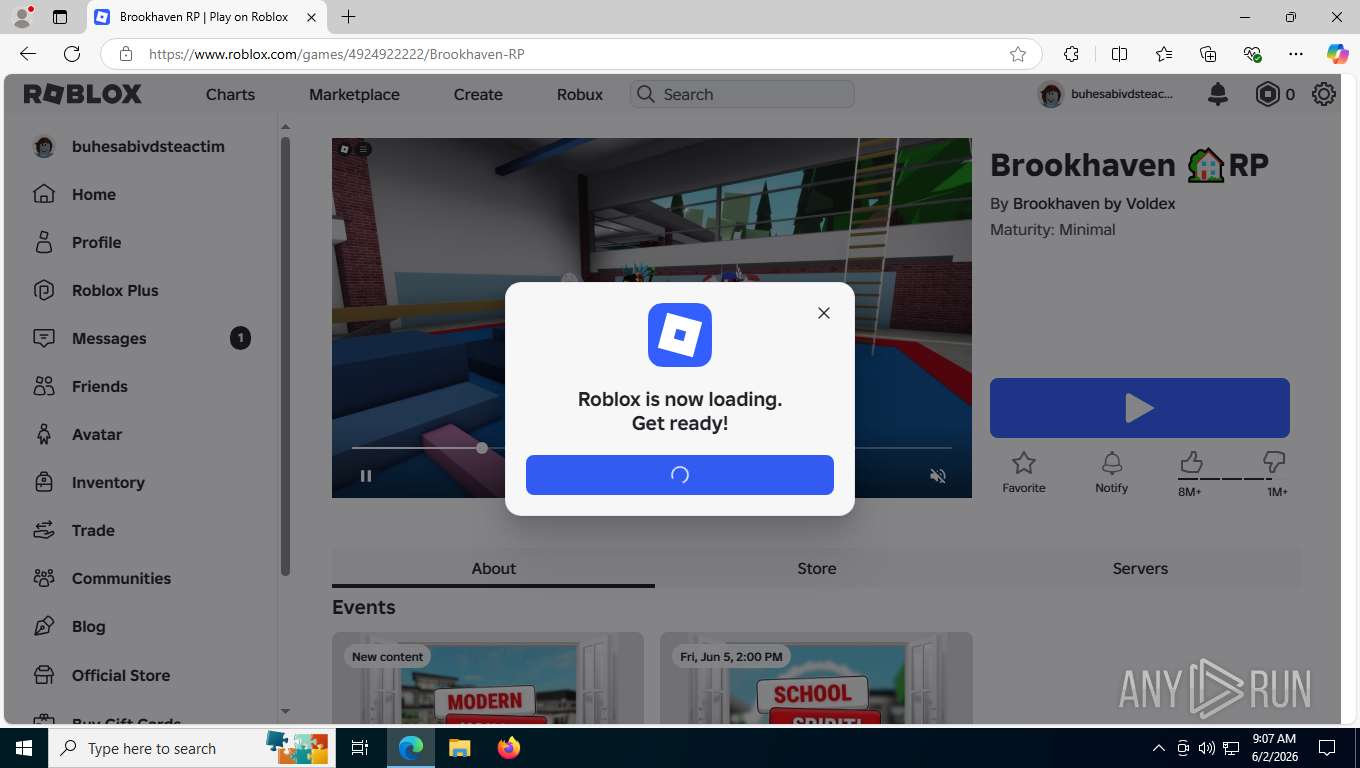Click the Roblox logo in loading dialog
The width and height of the screenshot is (1360, 768).
pos(680,335)
